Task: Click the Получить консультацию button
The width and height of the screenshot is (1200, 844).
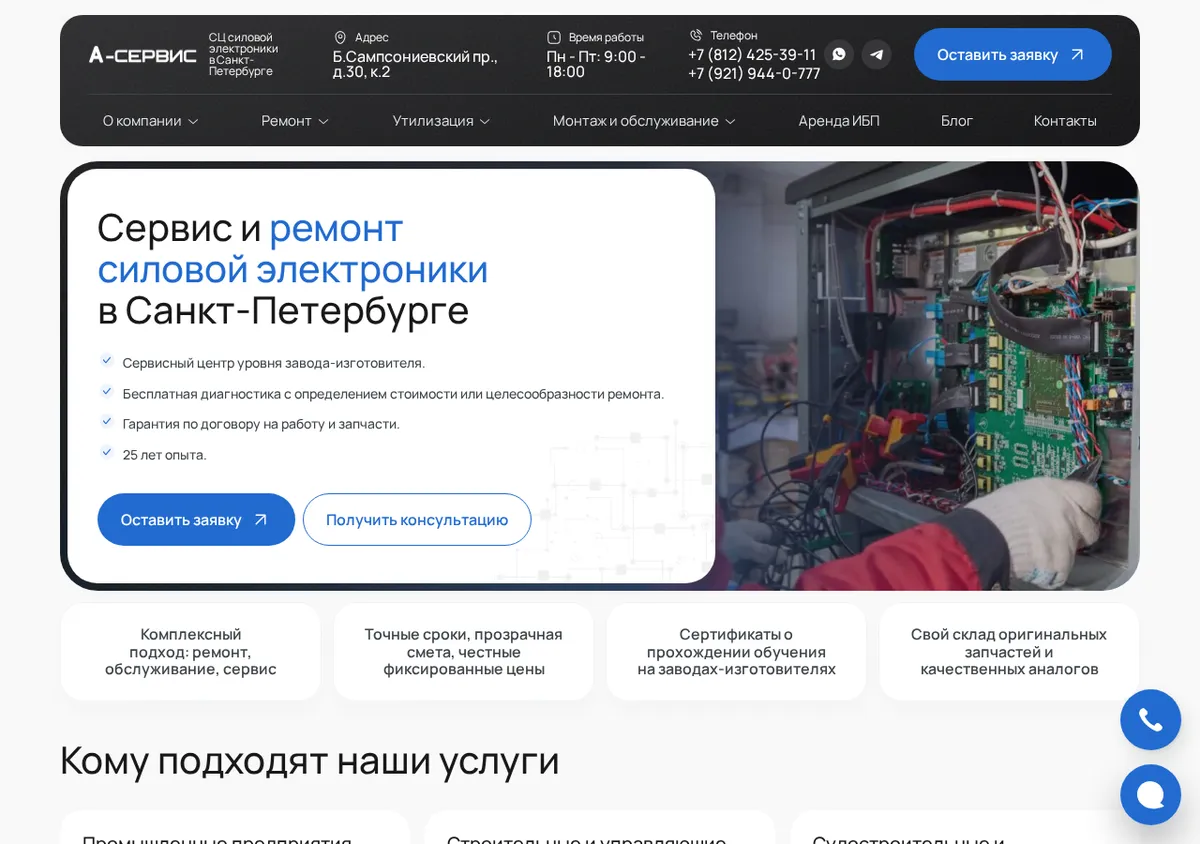Action: coord(417,519)
